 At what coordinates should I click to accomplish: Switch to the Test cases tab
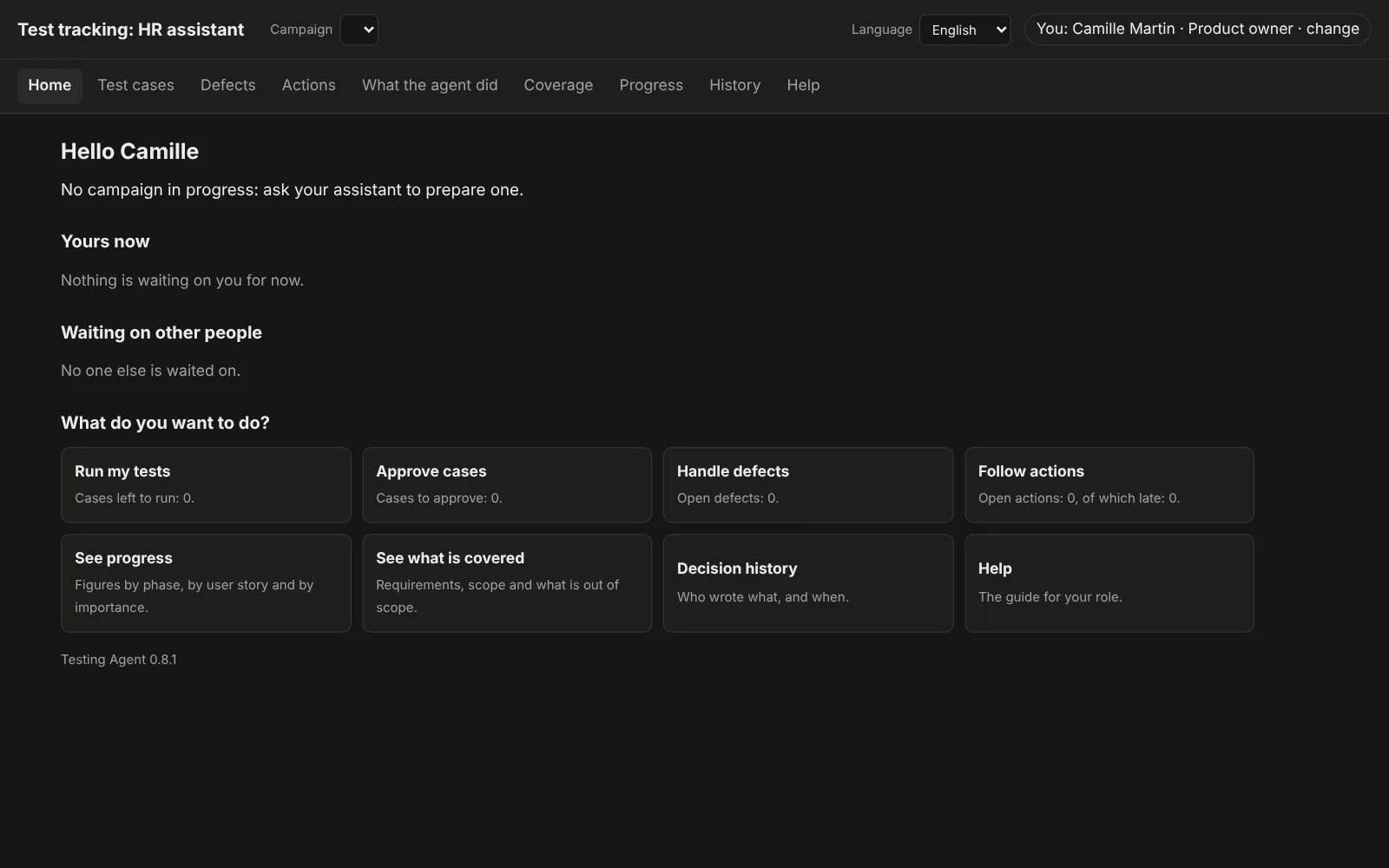135,85
